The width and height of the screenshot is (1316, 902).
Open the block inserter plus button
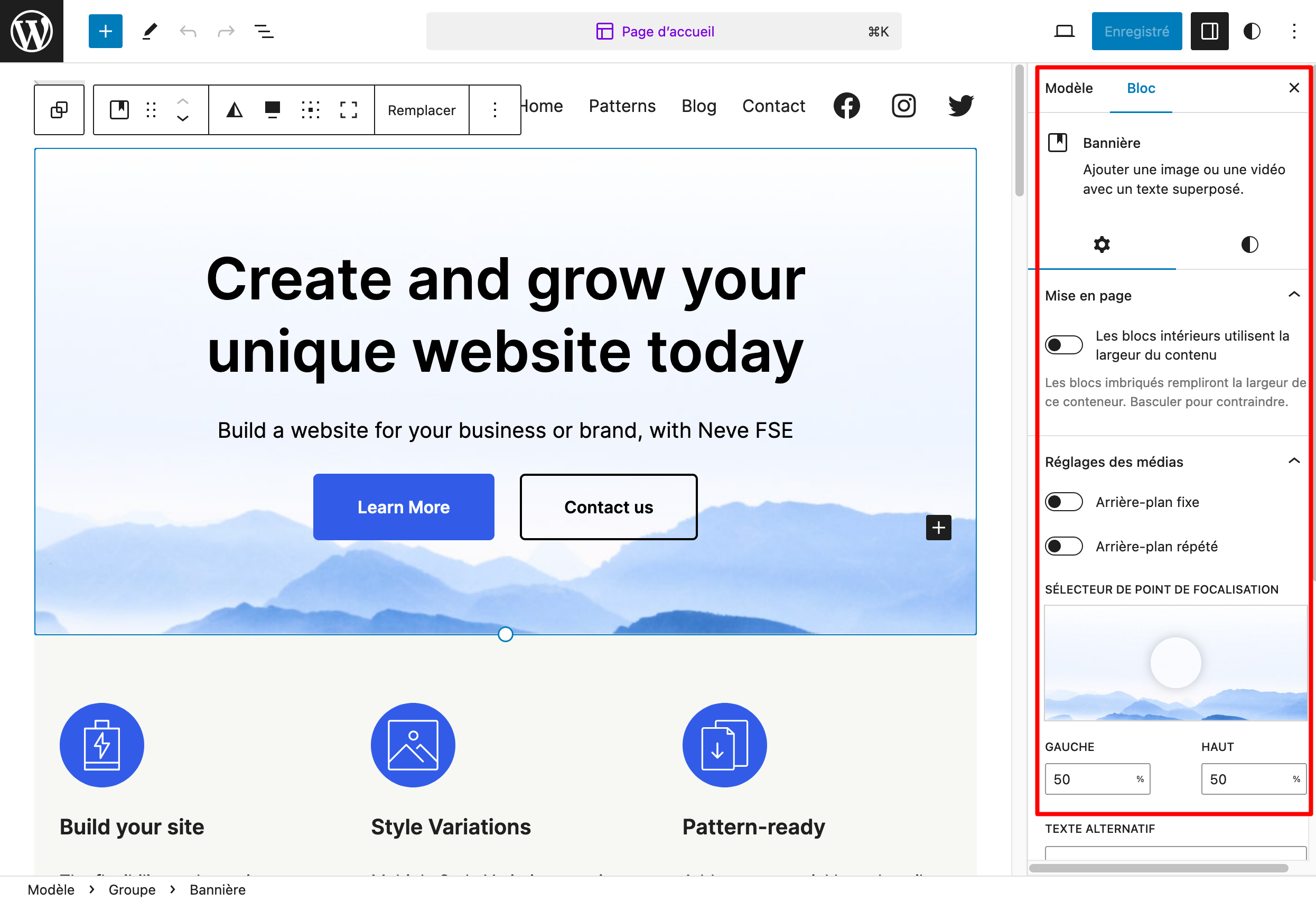pyautogui.click(x=105, y=31)
